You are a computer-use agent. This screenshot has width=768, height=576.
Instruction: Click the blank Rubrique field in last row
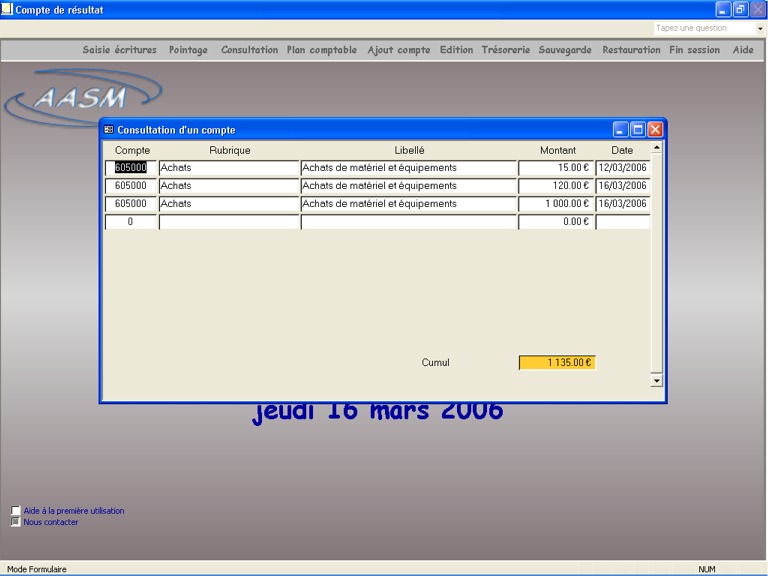[229, 222]
